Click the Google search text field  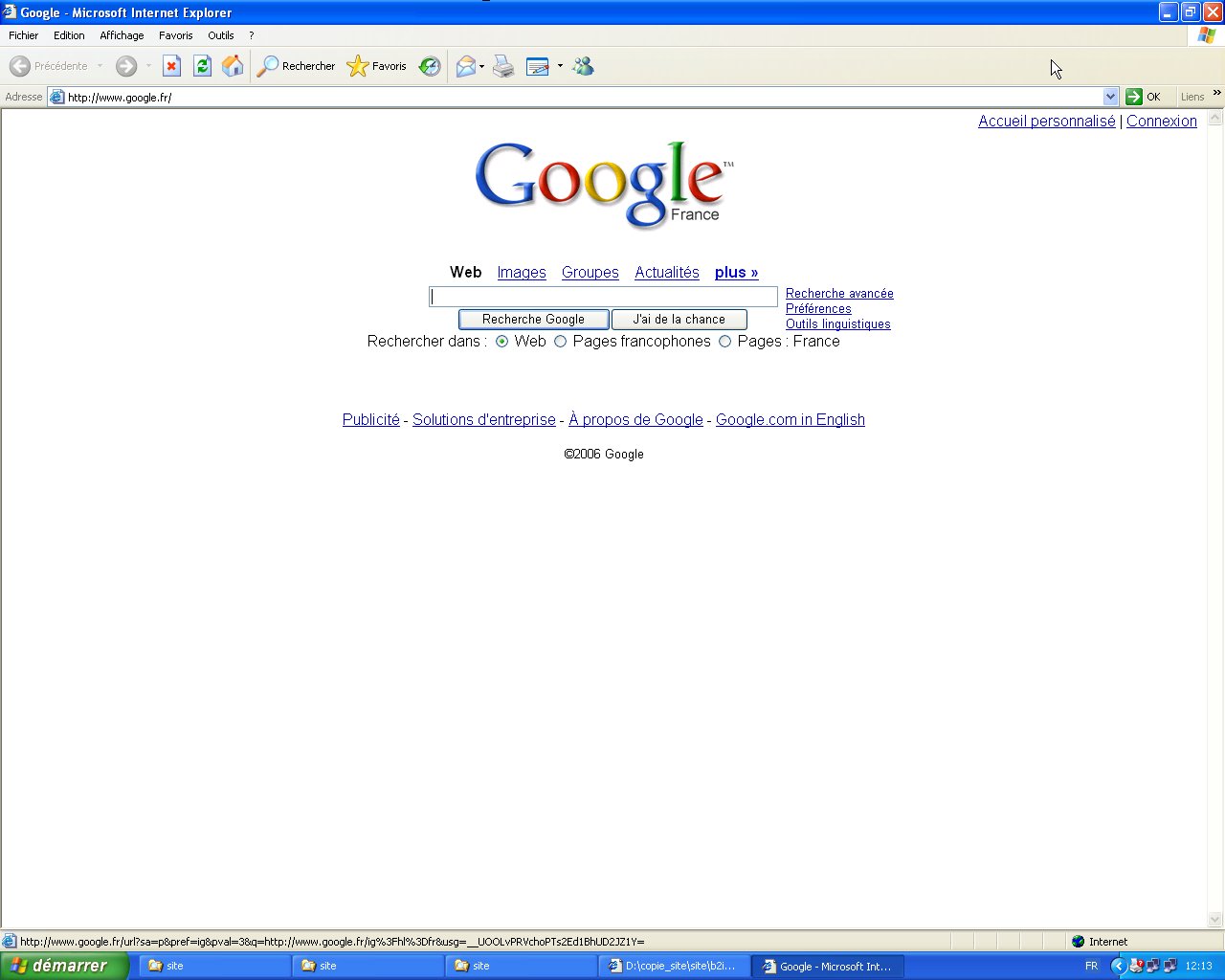603,297
